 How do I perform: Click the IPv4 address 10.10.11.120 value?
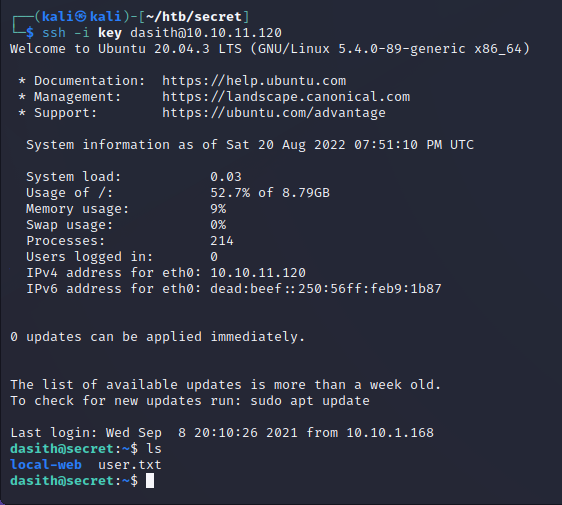[x=258, y=273]
